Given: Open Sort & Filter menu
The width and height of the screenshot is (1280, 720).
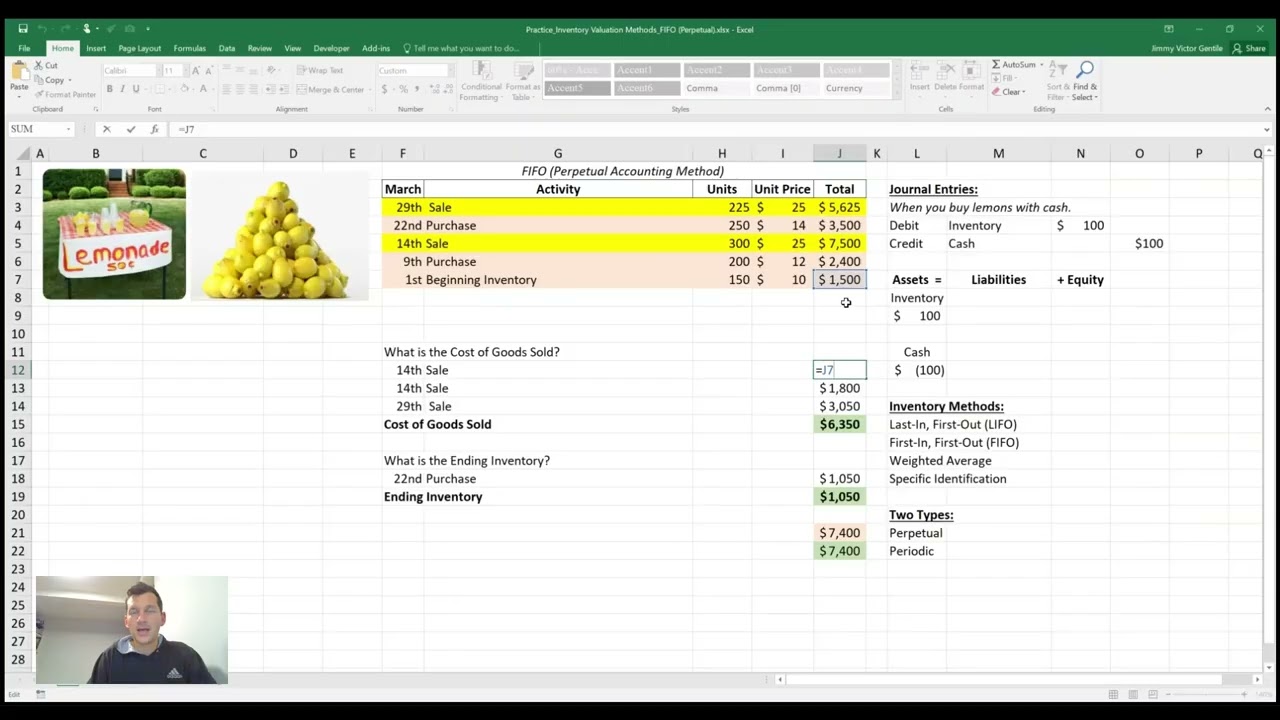Looking at the screenshot, I should pyautogui.click(x=1058, y=81).
